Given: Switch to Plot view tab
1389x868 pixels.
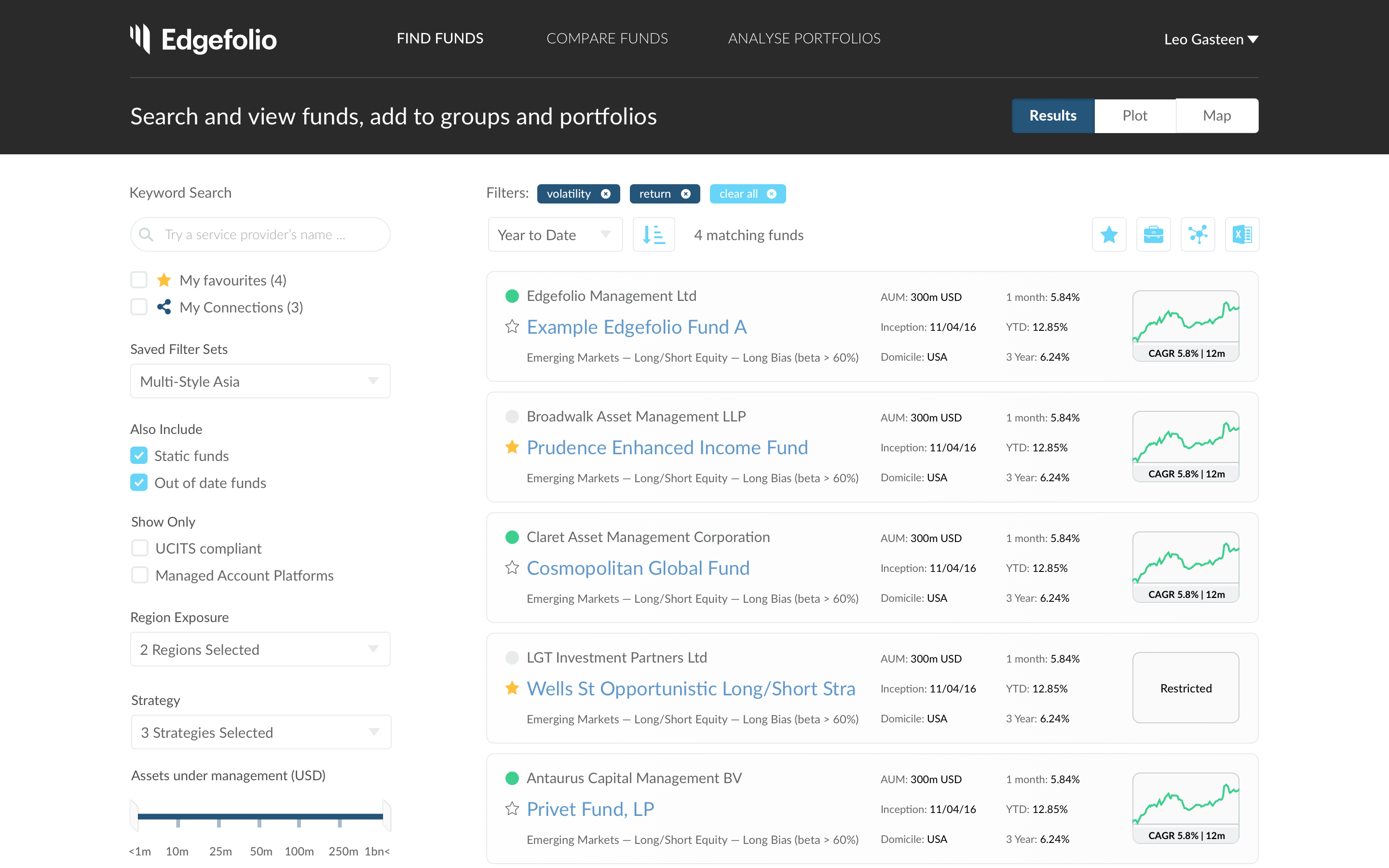Looking at the screenshot, I should point(1135,116).
